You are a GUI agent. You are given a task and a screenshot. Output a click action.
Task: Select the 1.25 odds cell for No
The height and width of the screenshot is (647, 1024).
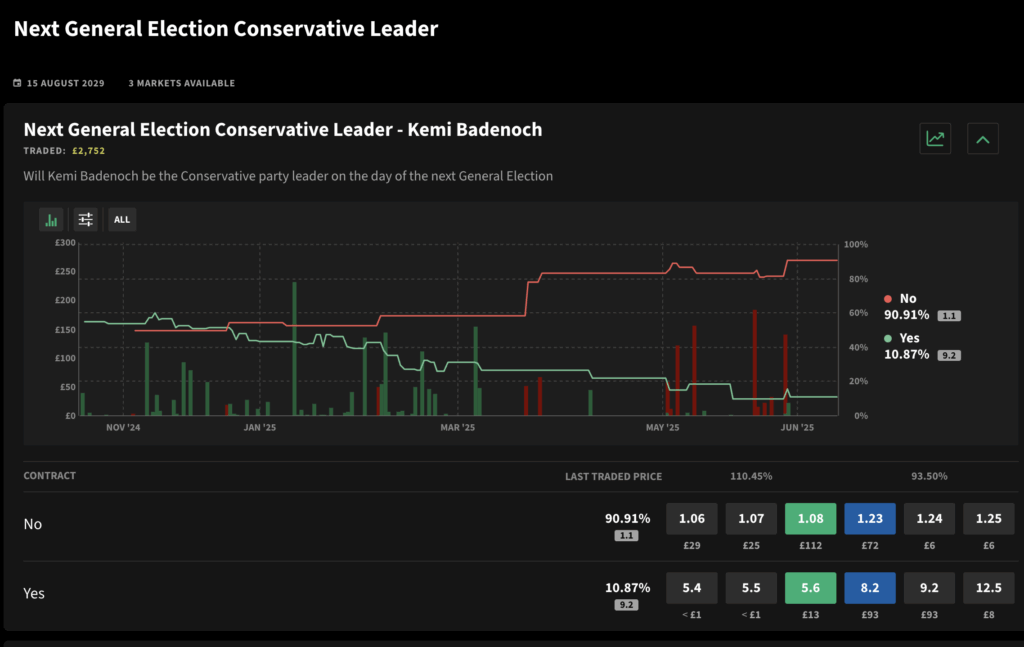(989, 518)
